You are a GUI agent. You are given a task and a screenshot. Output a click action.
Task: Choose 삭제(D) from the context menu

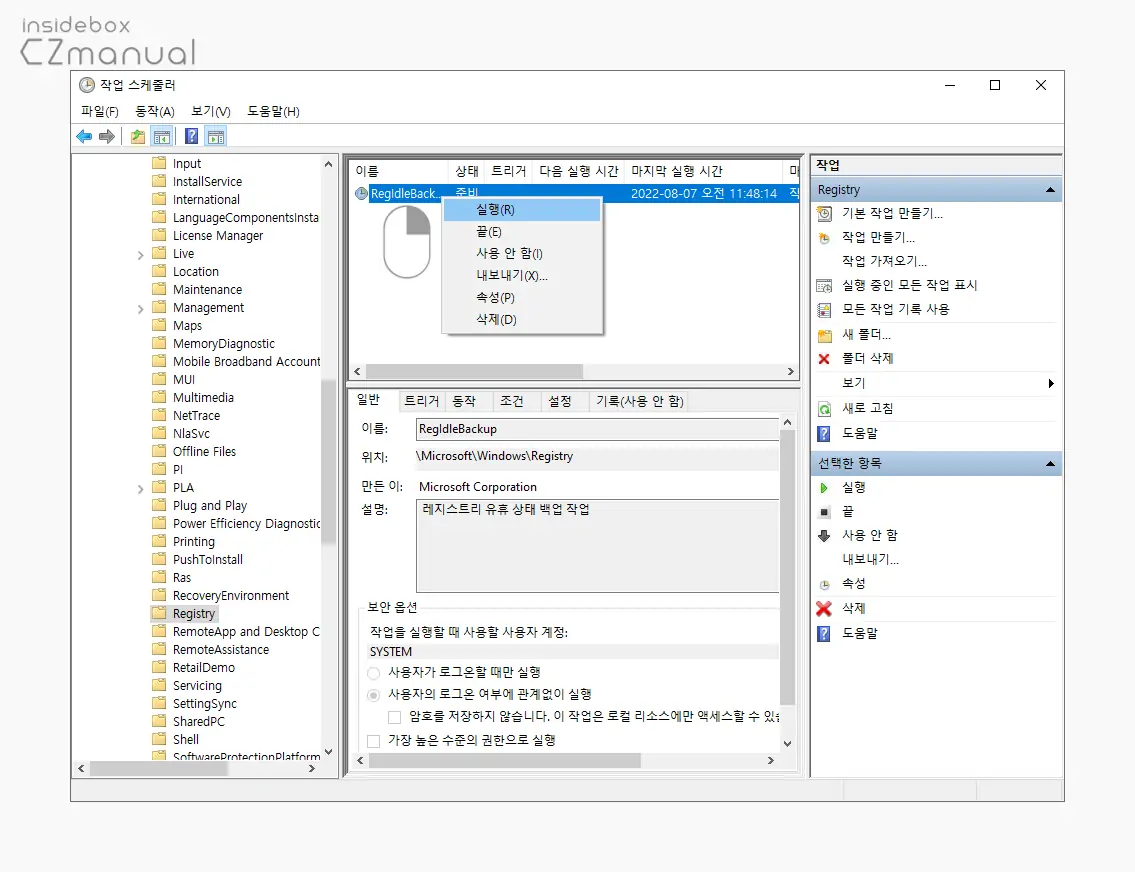(x=522, y=319)
